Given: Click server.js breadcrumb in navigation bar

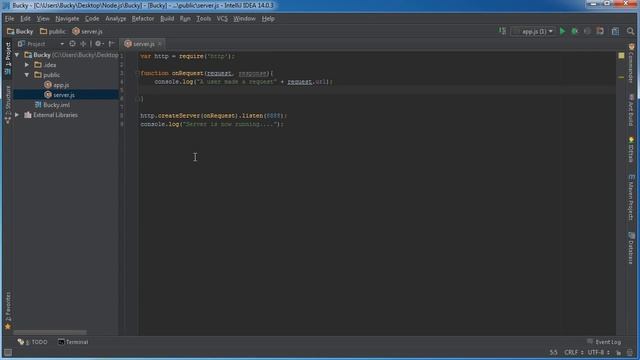Looking at the screenshot, I should click(x=87, y=31).
